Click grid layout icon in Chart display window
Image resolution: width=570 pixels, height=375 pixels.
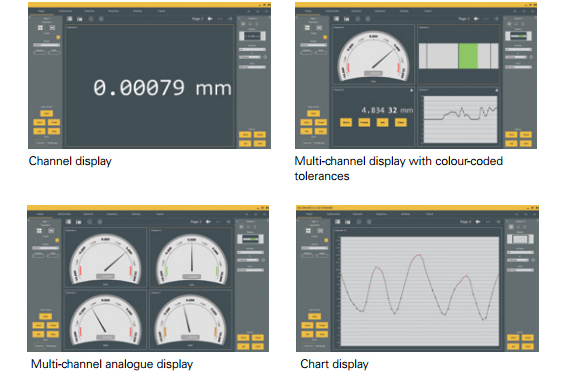(x=308, y=231)
